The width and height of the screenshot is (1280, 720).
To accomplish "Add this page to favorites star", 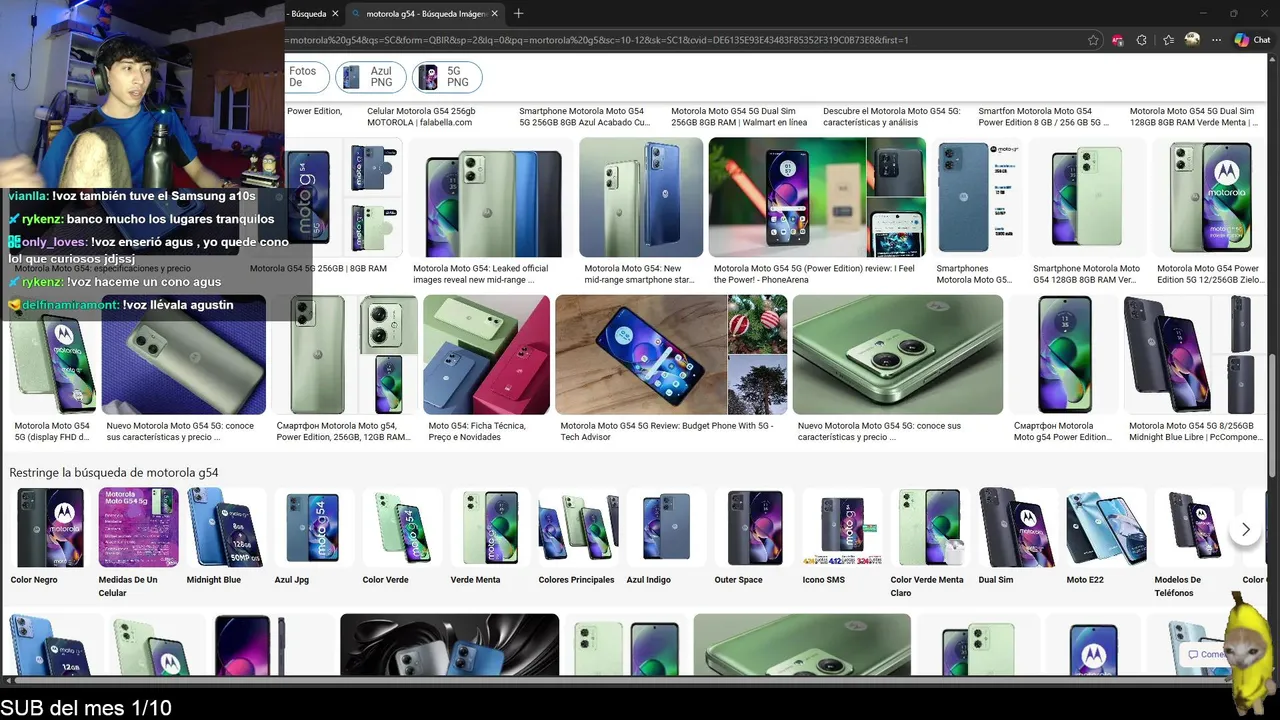I will 1094,40.
